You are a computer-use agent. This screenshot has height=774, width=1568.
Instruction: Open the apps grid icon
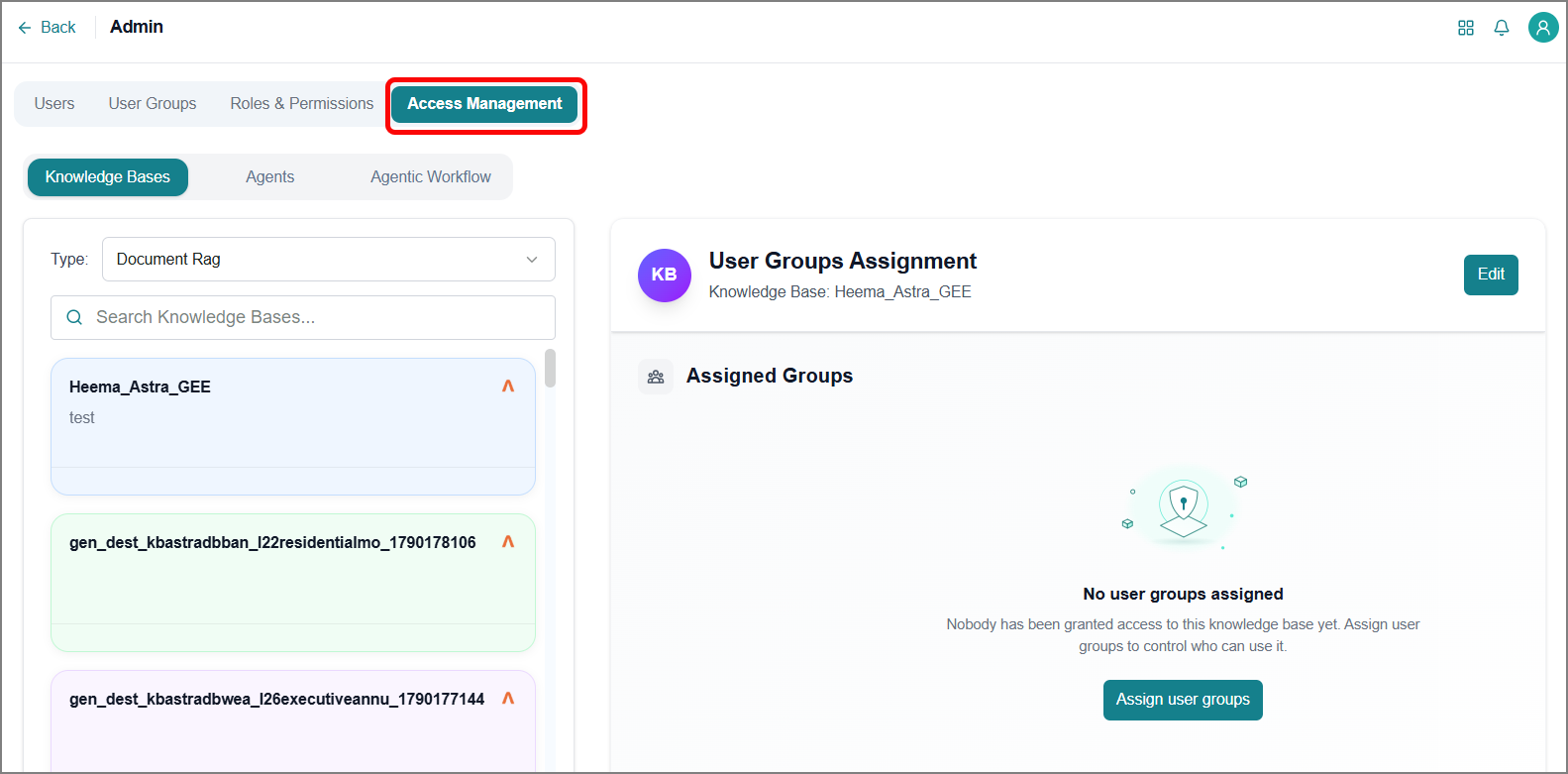[1466, 28]
